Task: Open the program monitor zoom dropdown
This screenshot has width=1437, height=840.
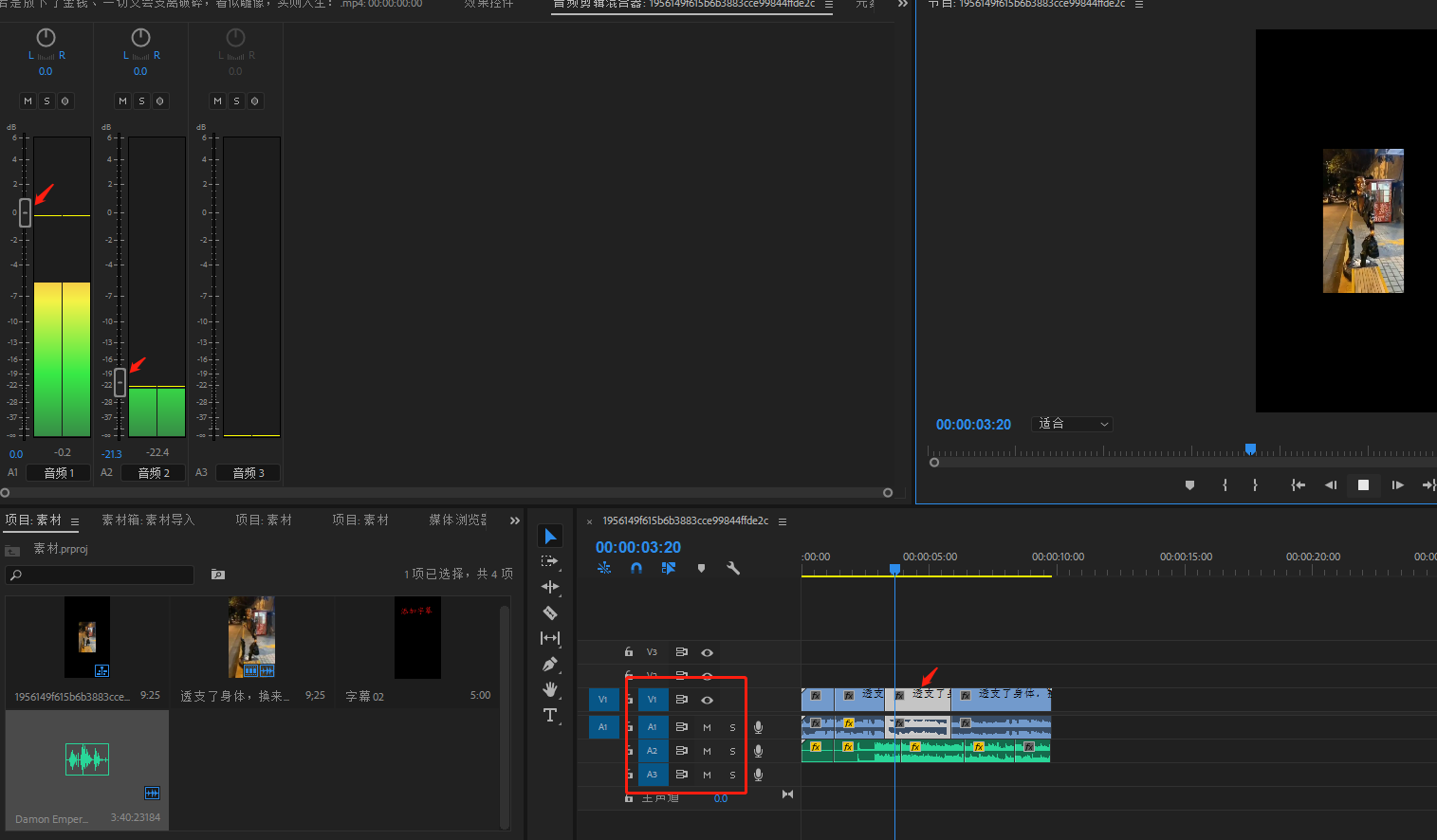Action: click(x=1073, y=424)
